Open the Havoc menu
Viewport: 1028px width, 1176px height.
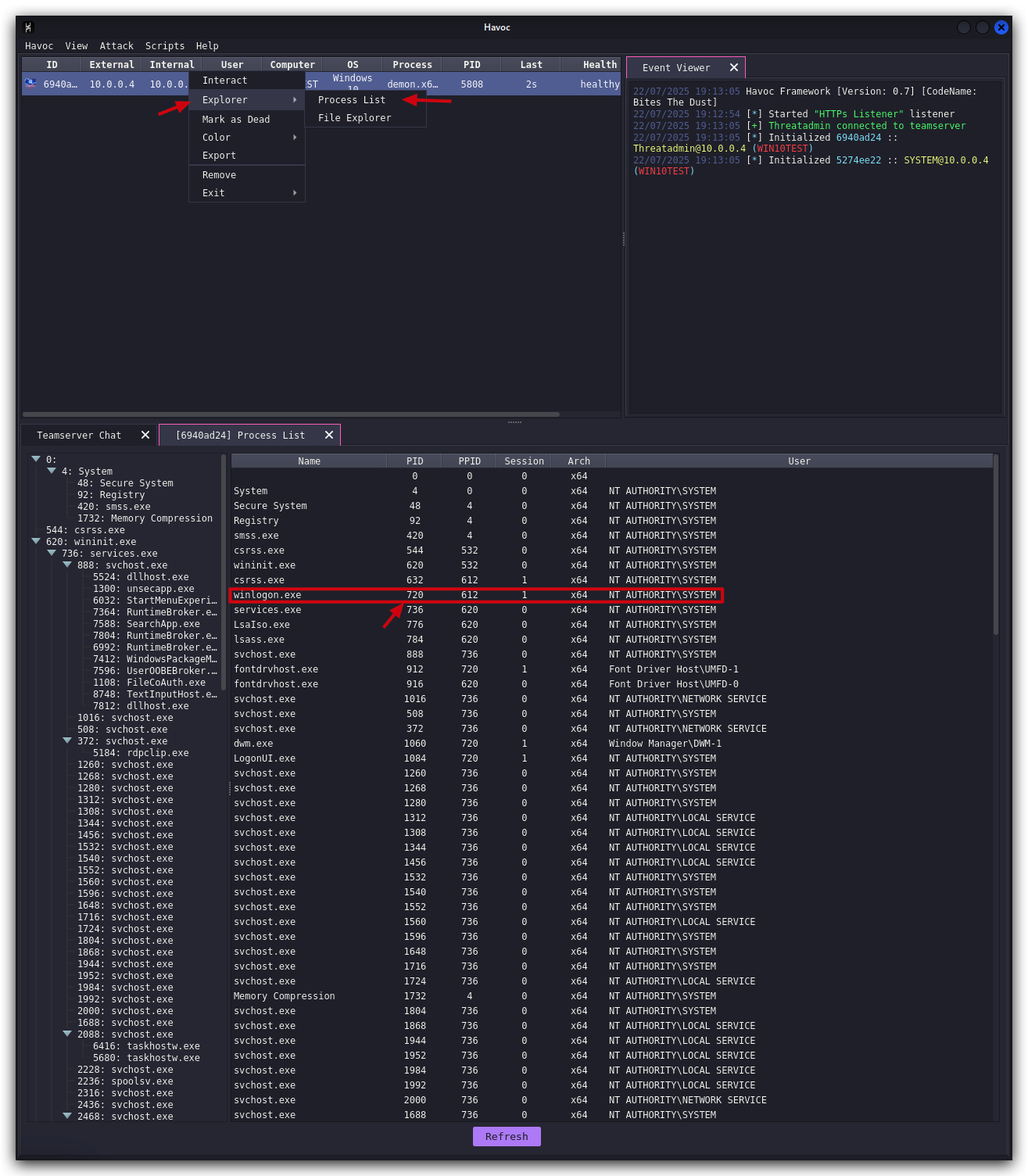pos(39,46)
